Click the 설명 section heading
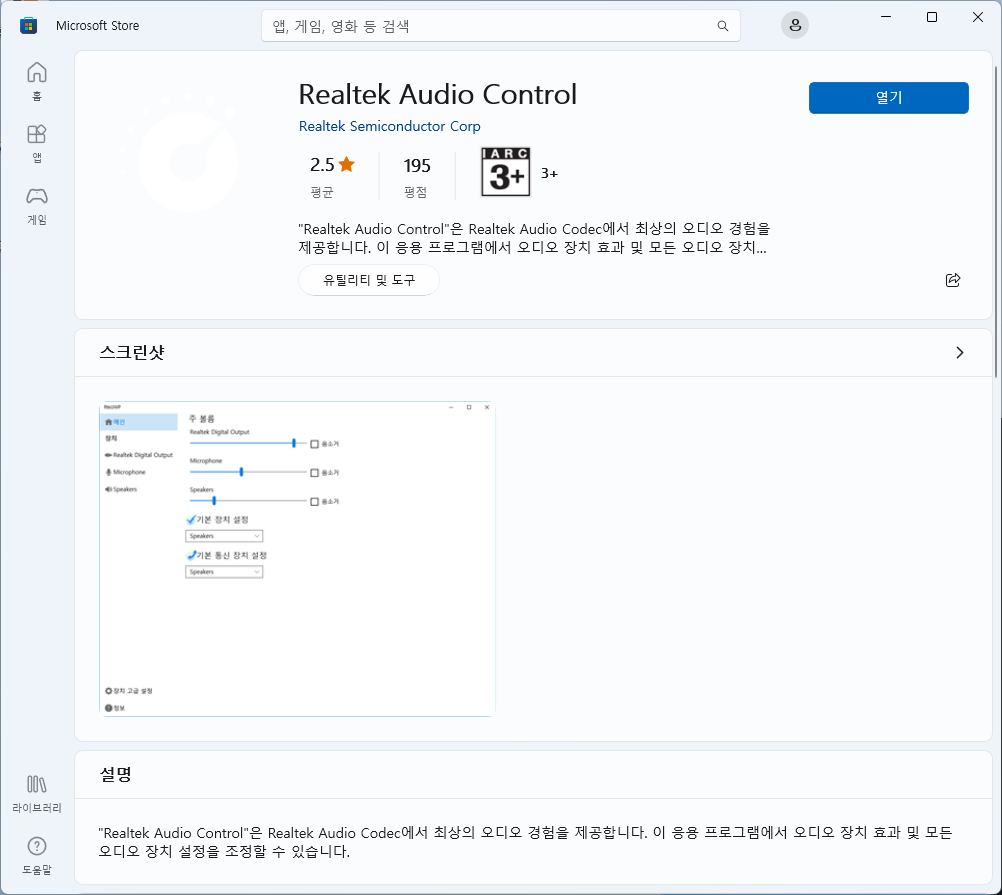 116,774
